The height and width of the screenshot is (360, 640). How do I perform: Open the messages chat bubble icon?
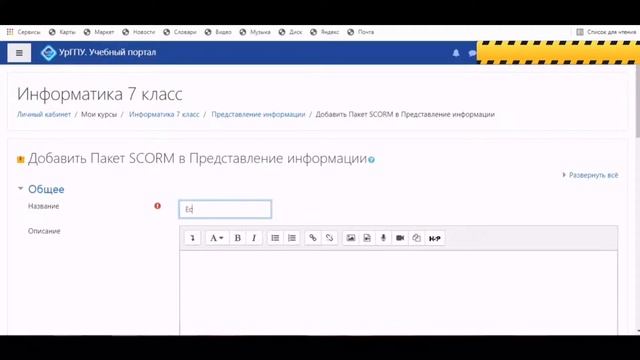click(472, 53)
